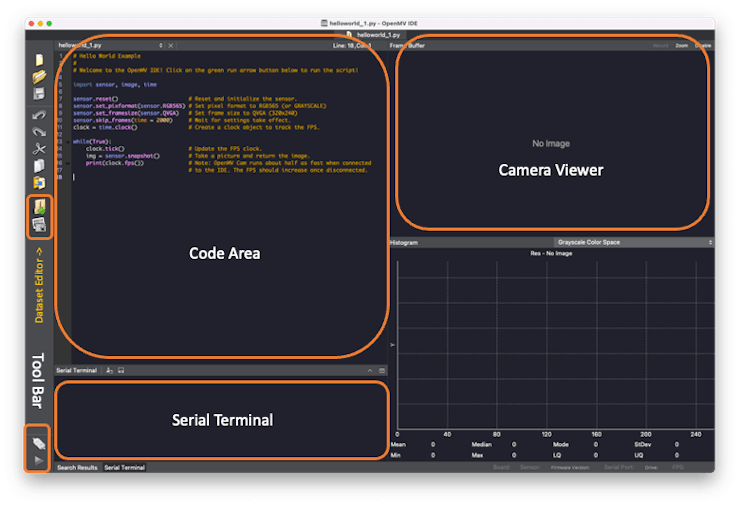The image size is (740, 506).
Task: Click the Board status entry
Action: click(502, 467)
